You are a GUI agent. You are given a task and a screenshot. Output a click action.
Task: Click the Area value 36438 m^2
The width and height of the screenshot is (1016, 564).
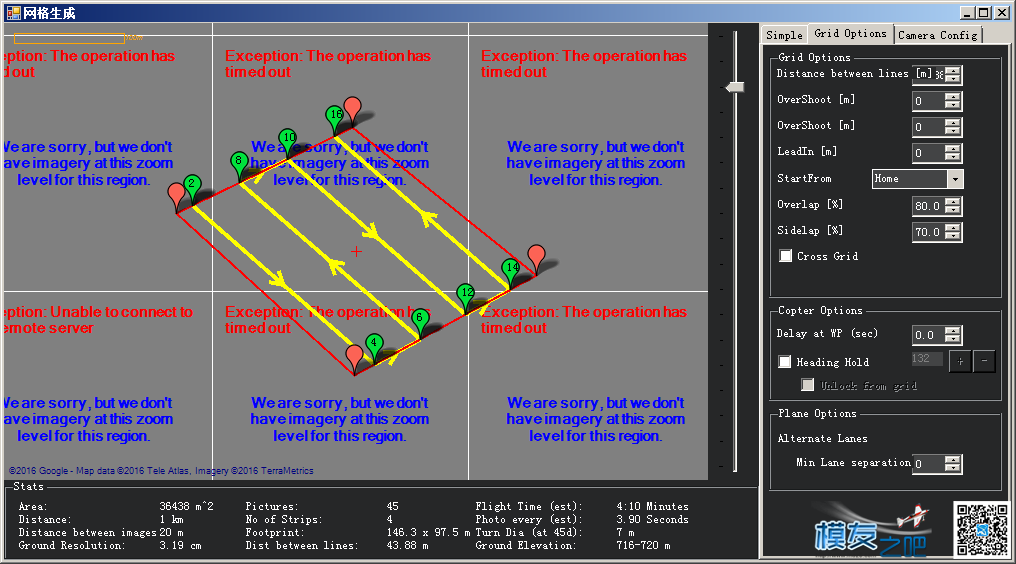click(187, 506)
